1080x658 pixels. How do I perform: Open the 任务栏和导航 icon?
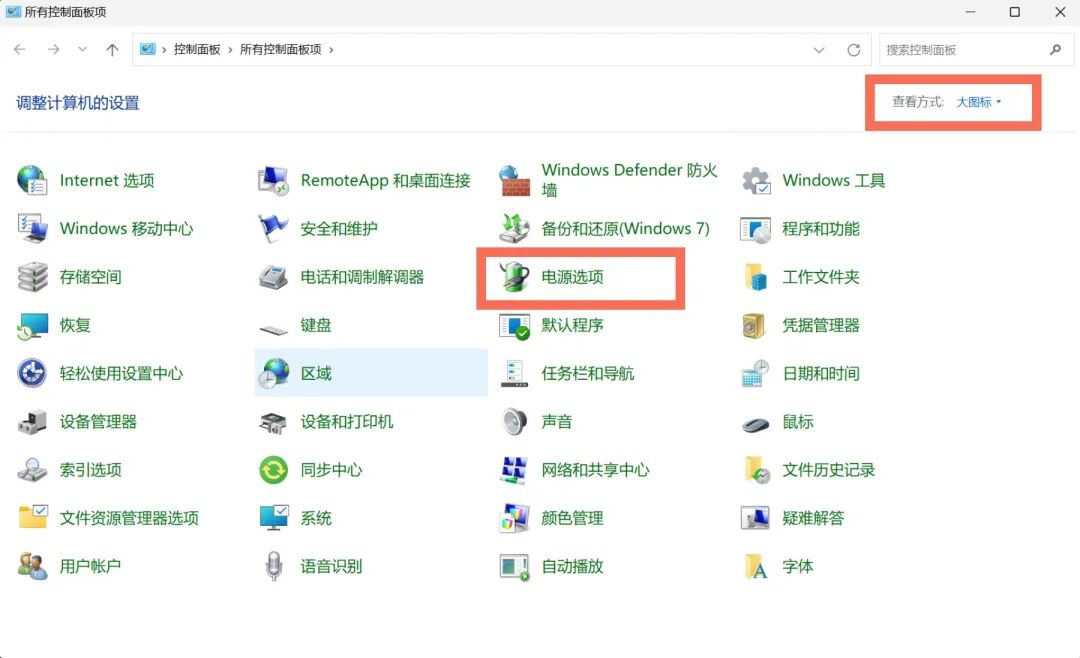point(515,373)
